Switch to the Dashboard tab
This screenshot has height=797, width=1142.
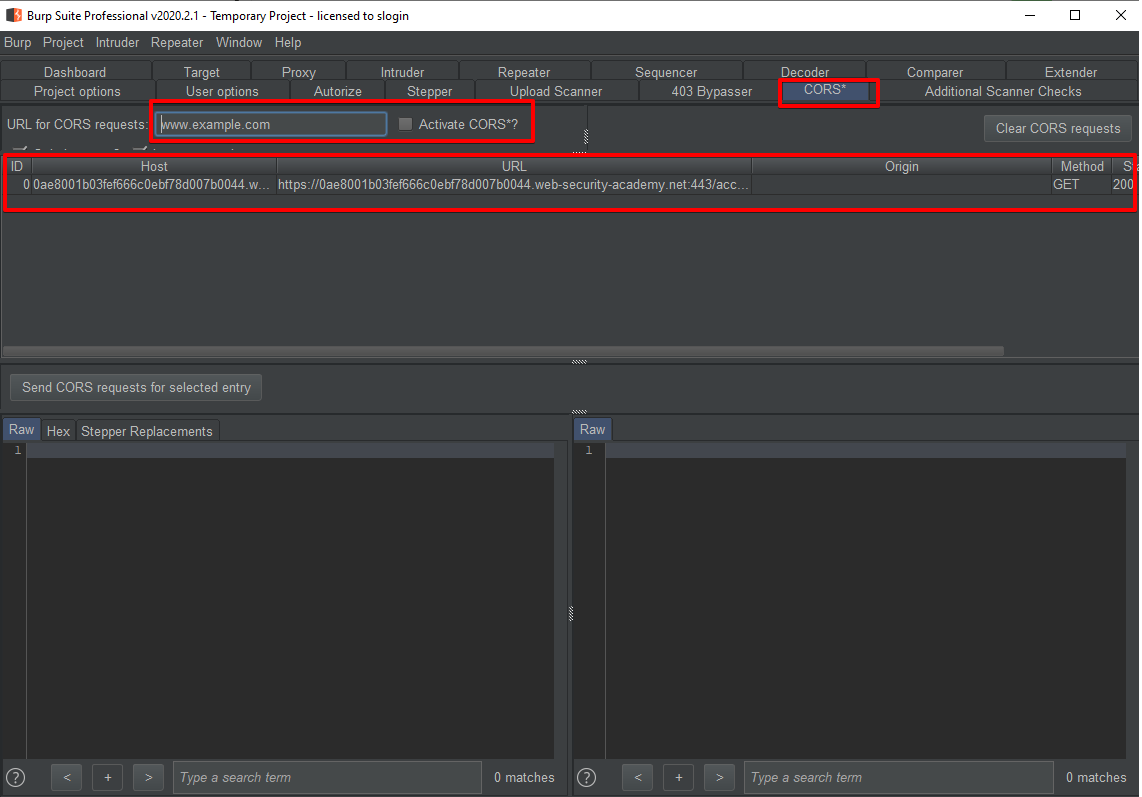75,72
